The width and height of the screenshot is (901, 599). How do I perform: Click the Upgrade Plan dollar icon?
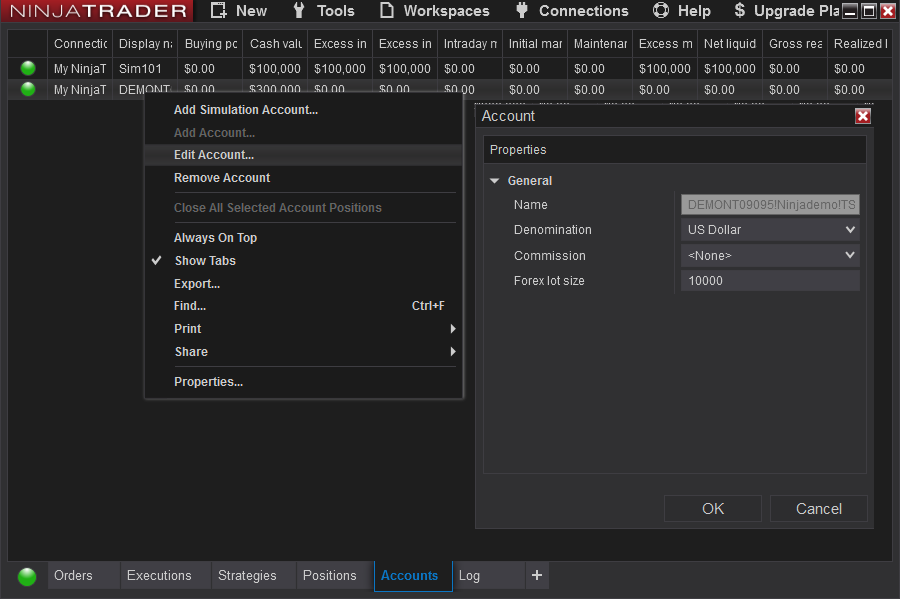pyautogui.click(x=739, y=11)
